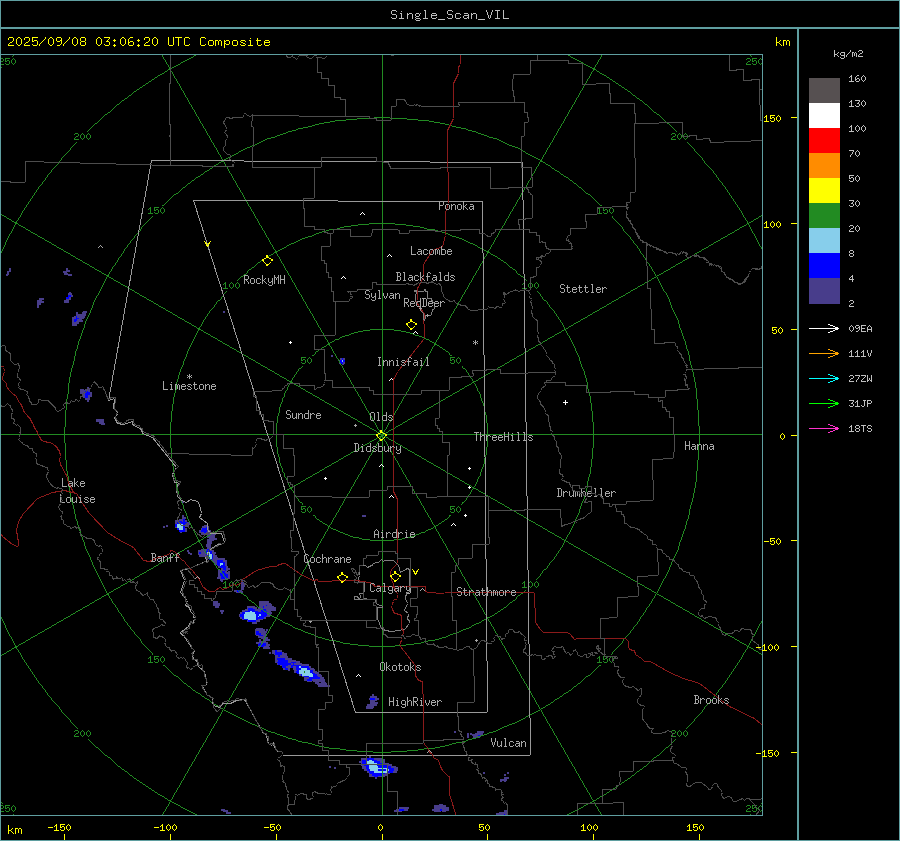This screenshot has height=841, width=900.
Task: Pick the white 130 kg/m2 legend swatch
Action: (824, 116)
